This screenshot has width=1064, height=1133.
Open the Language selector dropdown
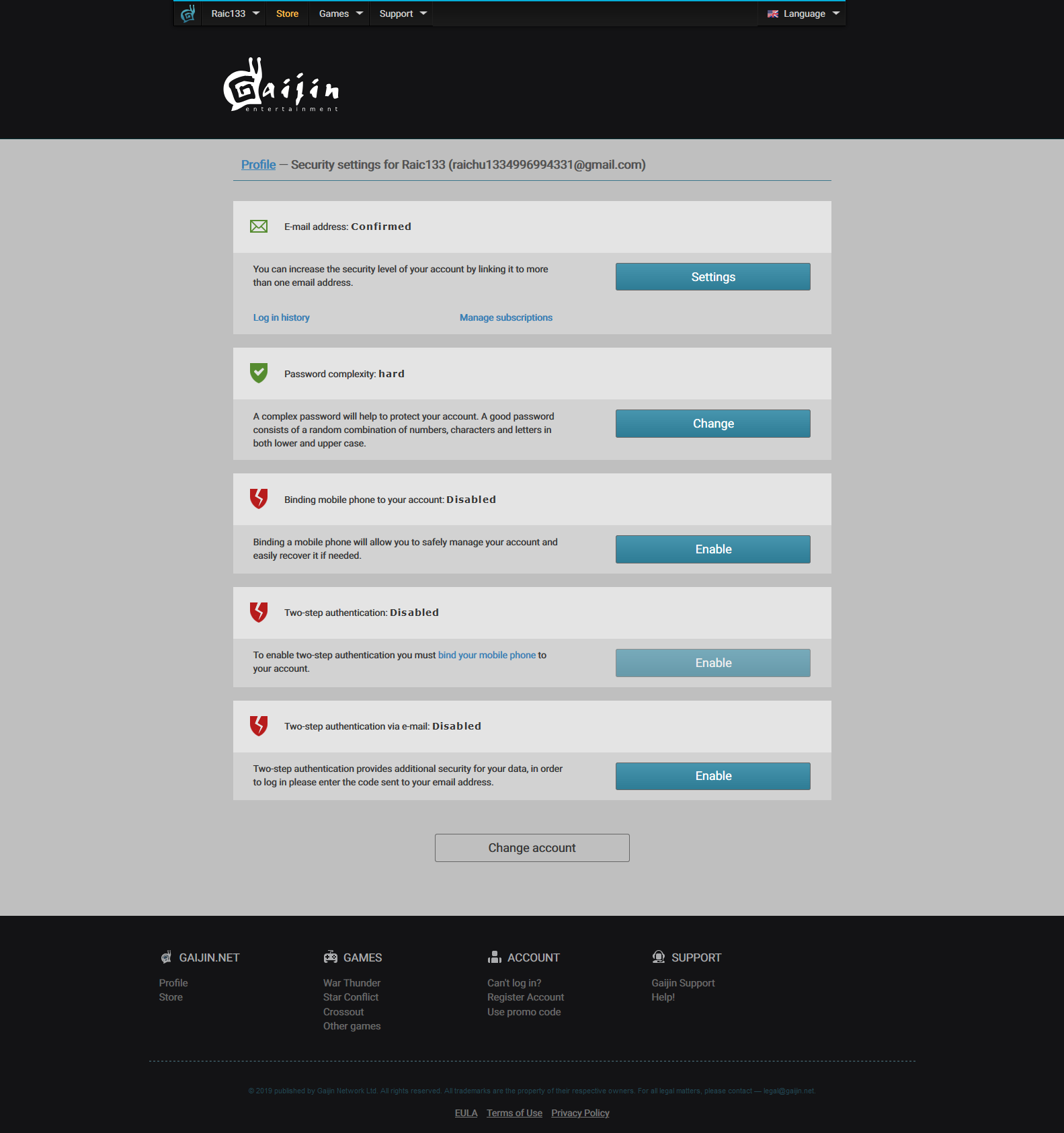pyautogui.click(x=803, y=13)
